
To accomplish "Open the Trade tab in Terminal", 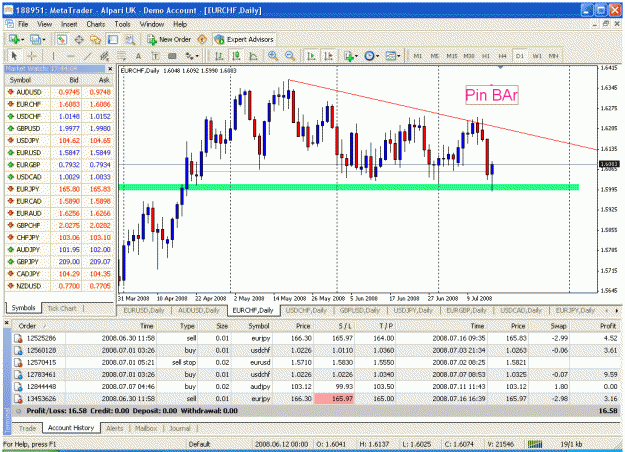I will [x=28, y=428].
